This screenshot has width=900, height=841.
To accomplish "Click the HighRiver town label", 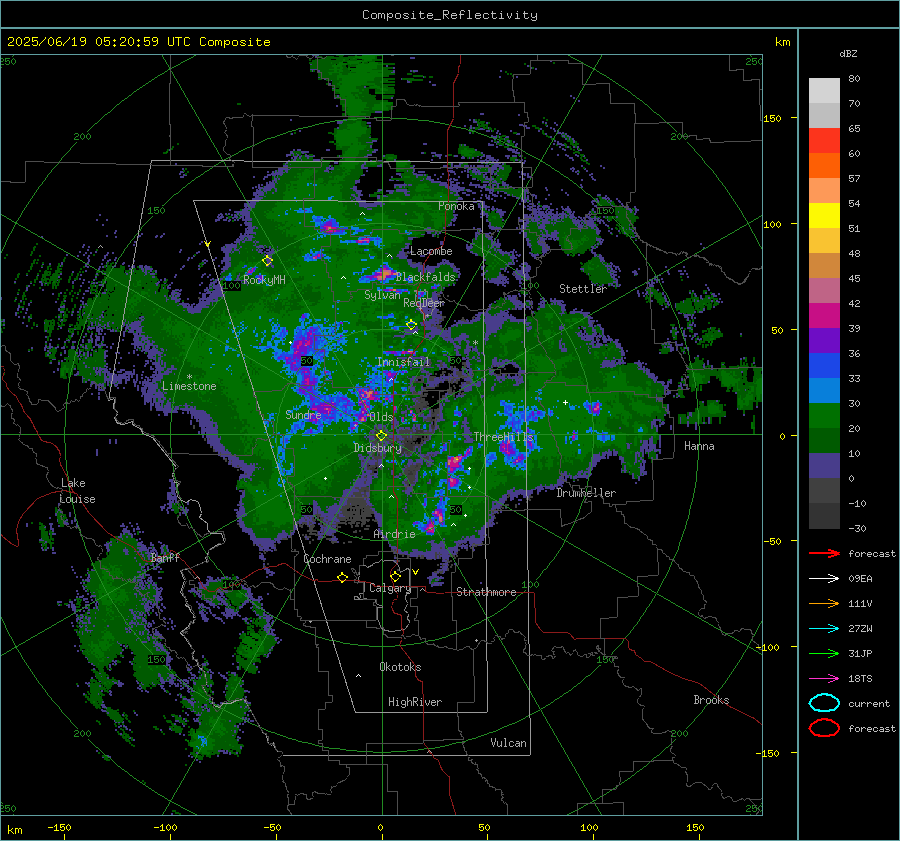I will click(x=415, y=702).
